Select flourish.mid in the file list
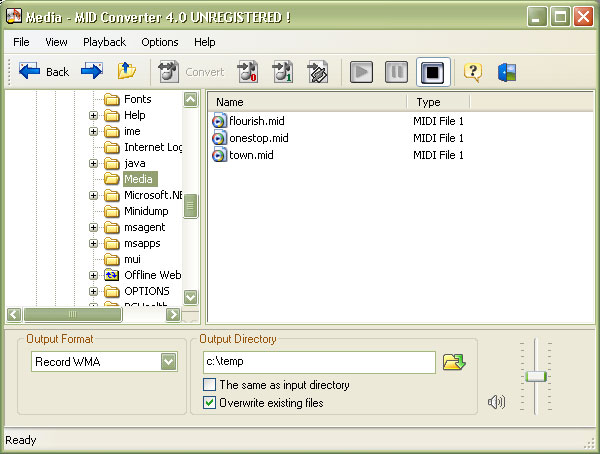Image resolution: width=600 pixels, height=454 pixels. [x=257, y=121]
